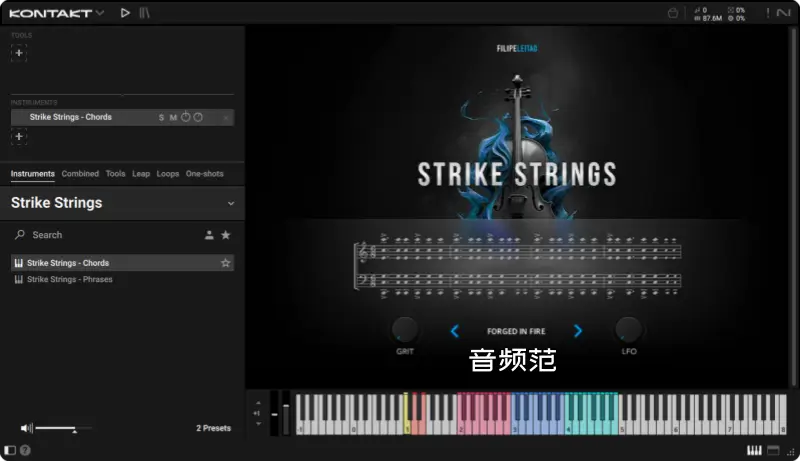Click the resize grip icon at bottom right

(791, 451)
